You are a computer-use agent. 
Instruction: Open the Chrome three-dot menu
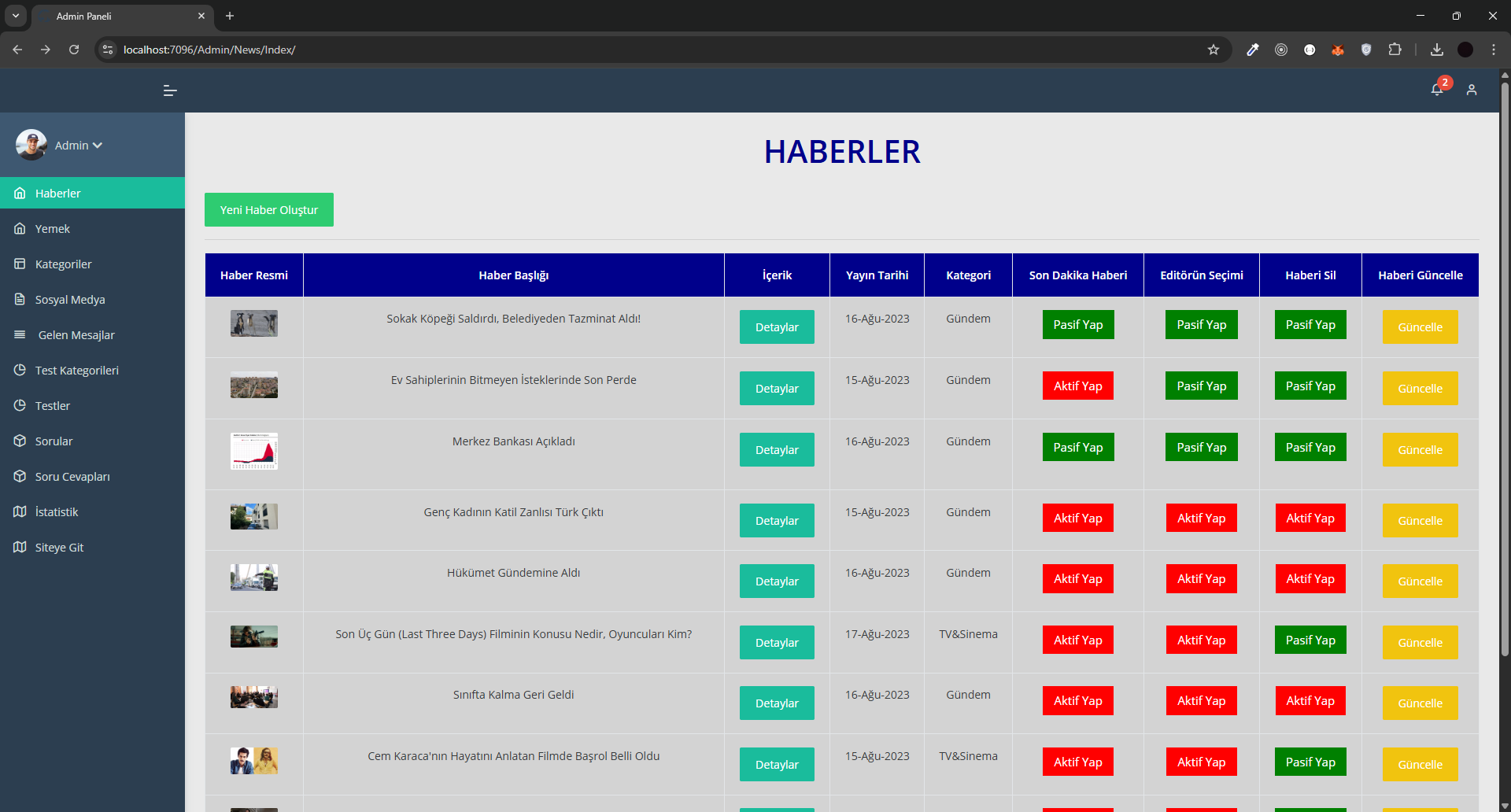1493,50
